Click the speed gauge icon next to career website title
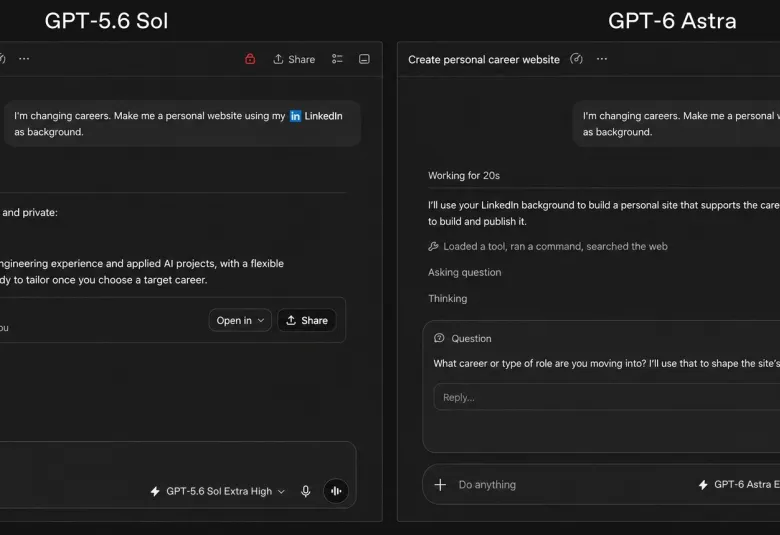Image resolution: width=780 pixels, height=535 pixels. [x=576, y=59]
